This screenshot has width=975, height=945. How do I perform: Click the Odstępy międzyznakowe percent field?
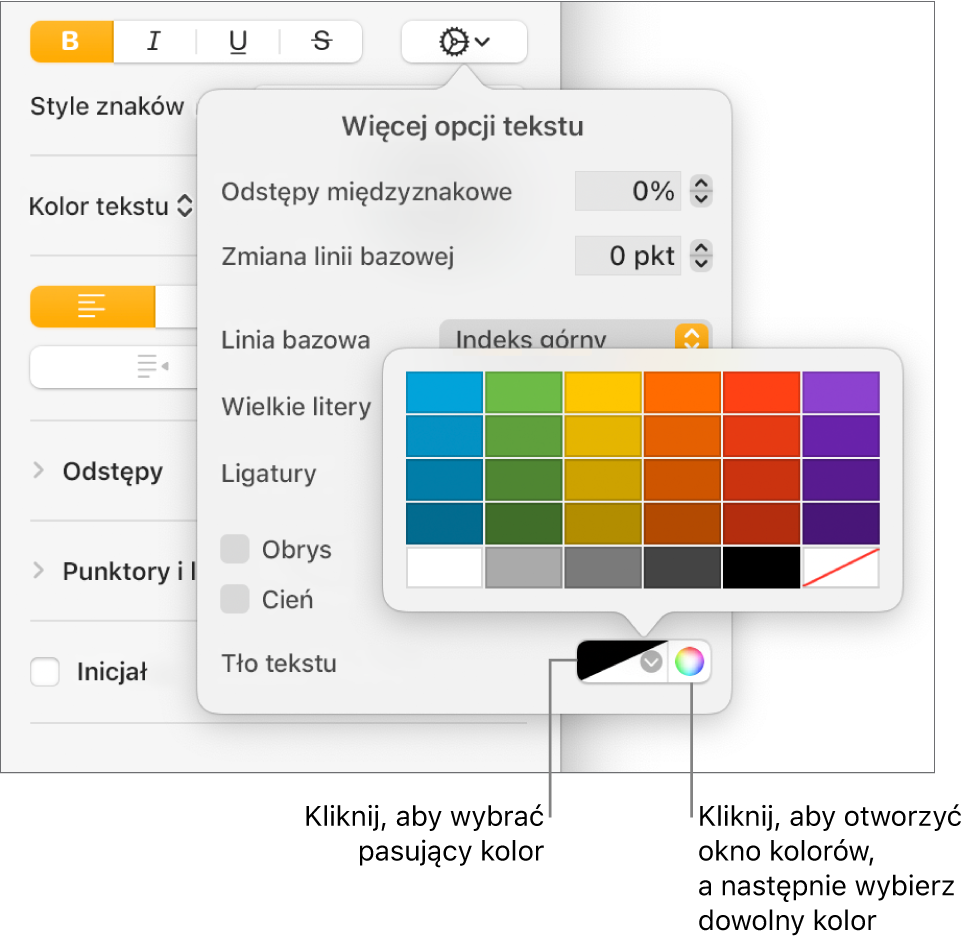tap(627, 191)
